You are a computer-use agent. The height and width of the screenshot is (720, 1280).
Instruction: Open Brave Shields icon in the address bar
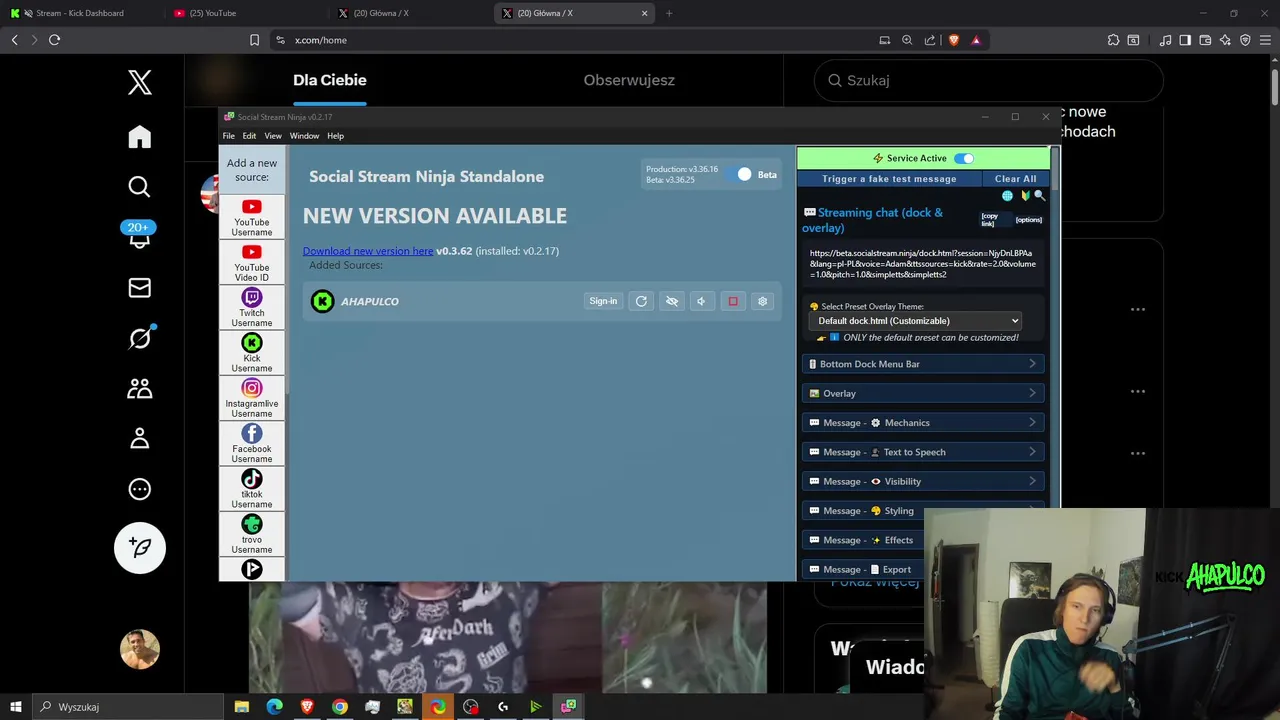(x=953, y=40)
